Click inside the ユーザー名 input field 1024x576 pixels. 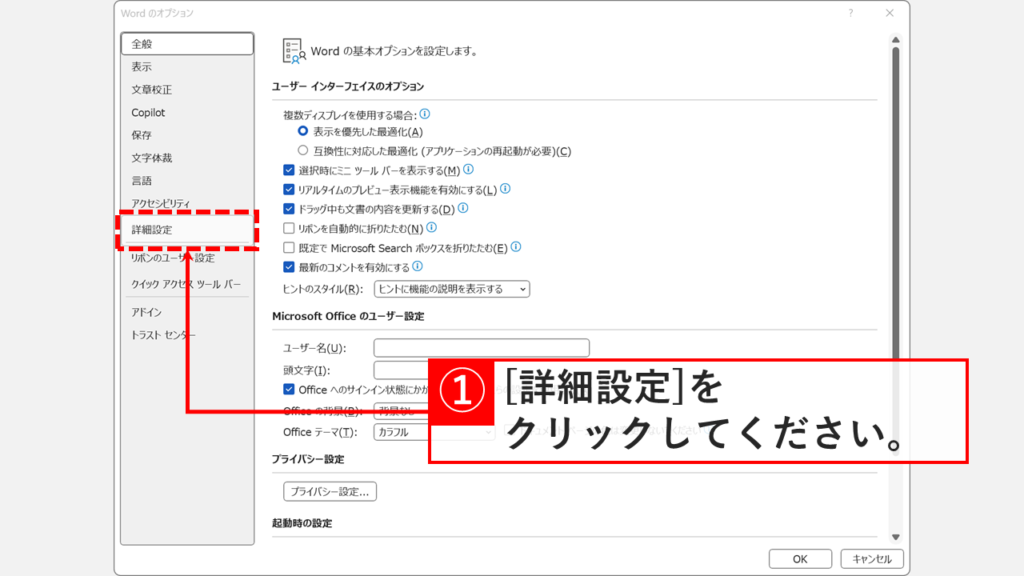tap(480, 347)
